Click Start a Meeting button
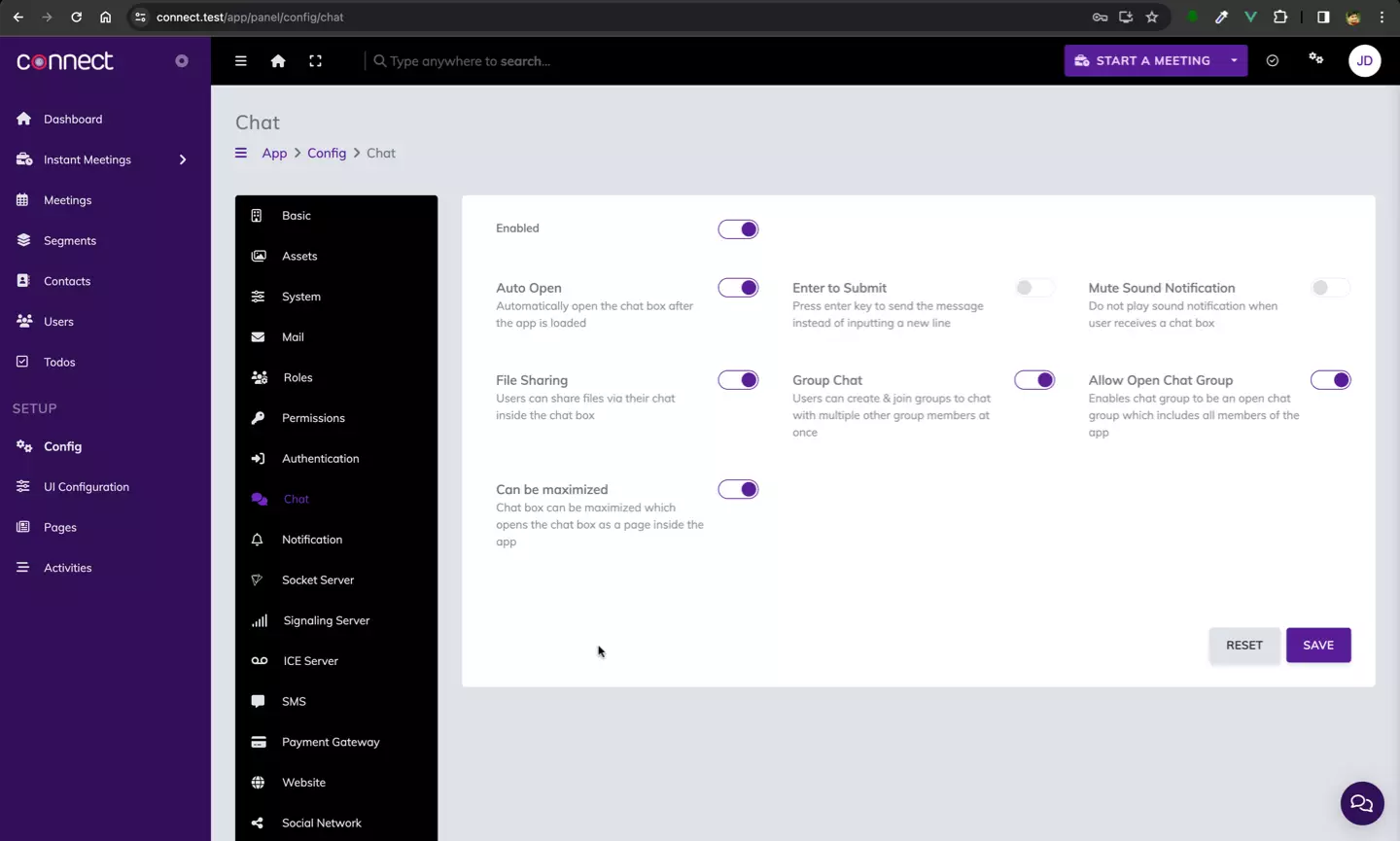This screenshot has width=1400, height=841. point(1143,60)
